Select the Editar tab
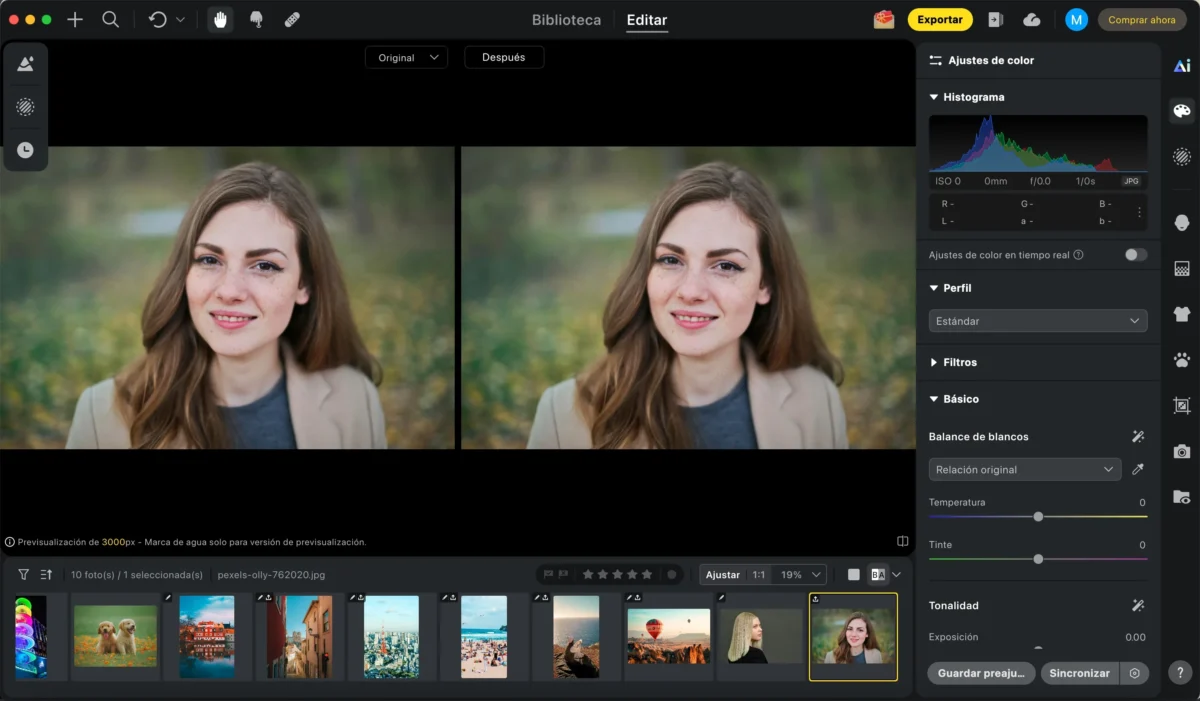The image size is (1200, 701). pos(646,20)
